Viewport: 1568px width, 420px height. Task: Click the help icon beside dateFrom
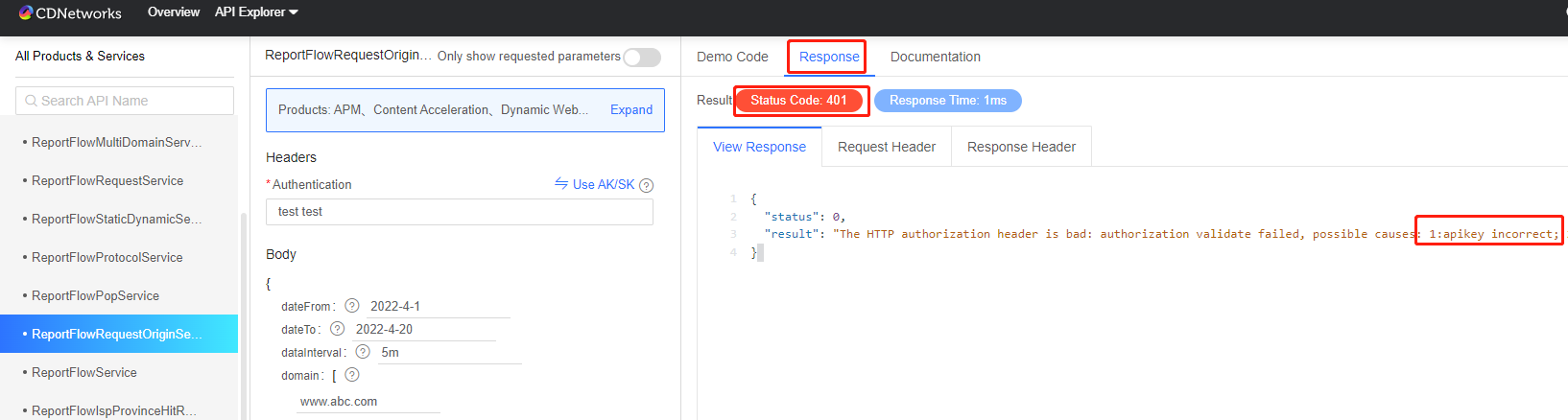352,306
